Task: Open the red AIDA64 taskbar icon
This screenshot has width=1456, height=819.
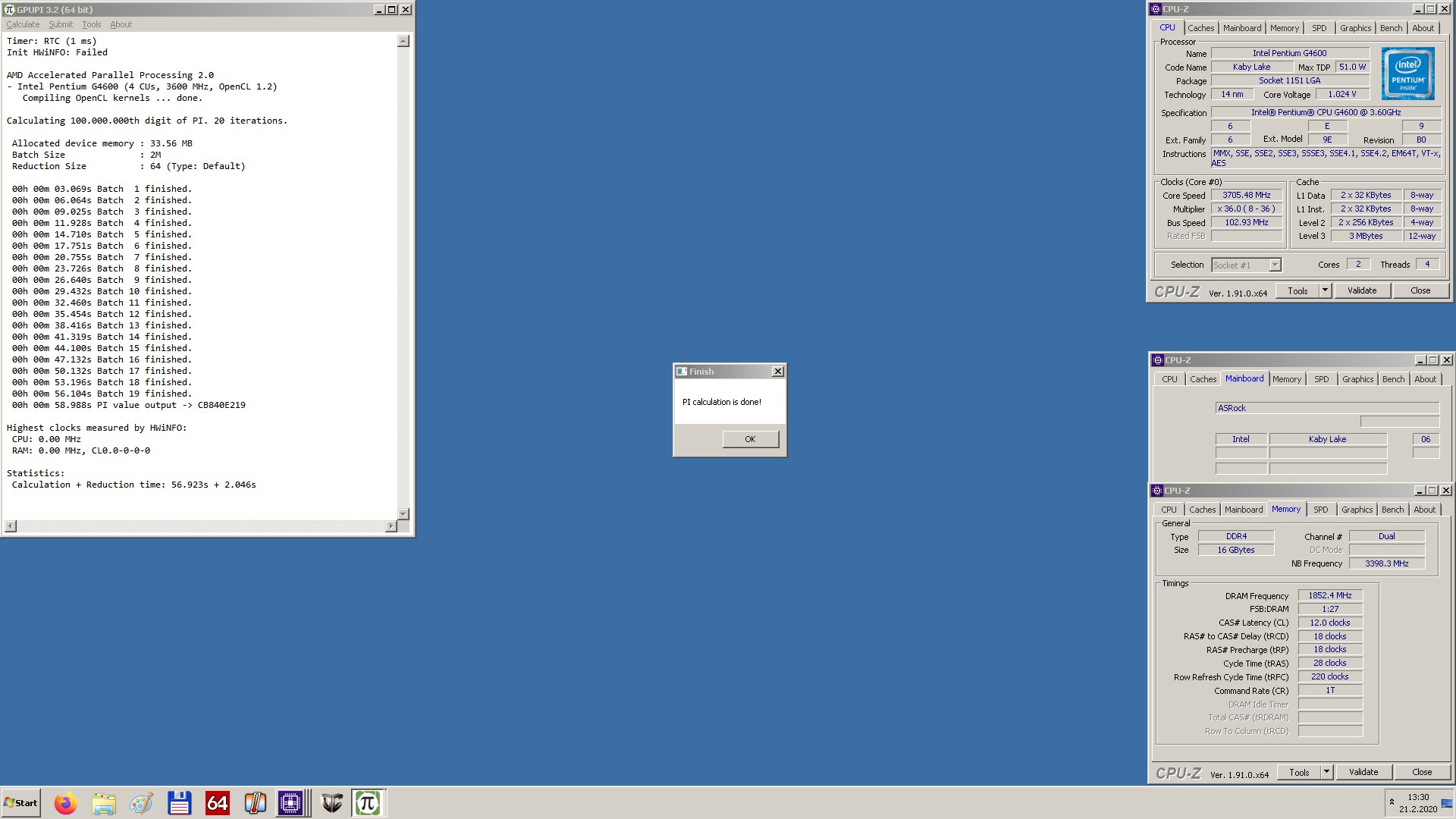Action: [x=217, y=803]
